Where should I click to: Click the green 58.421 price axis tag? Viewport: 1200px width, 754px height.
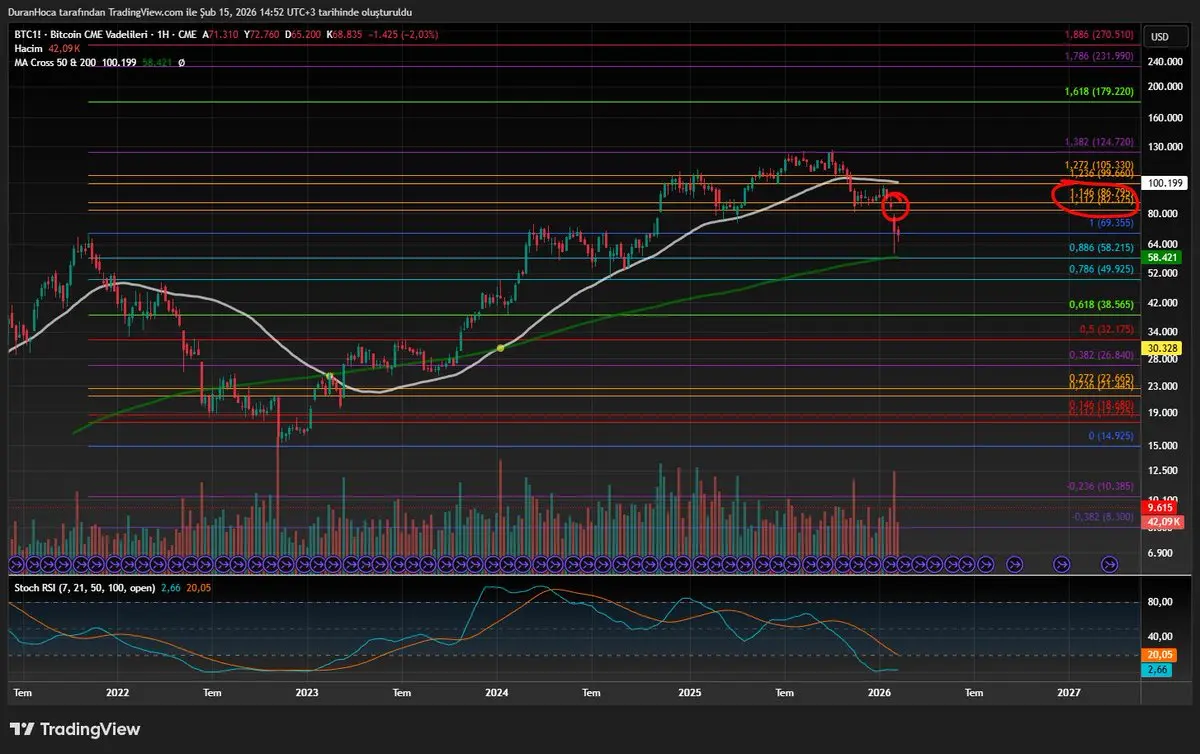click(1160, 257)
